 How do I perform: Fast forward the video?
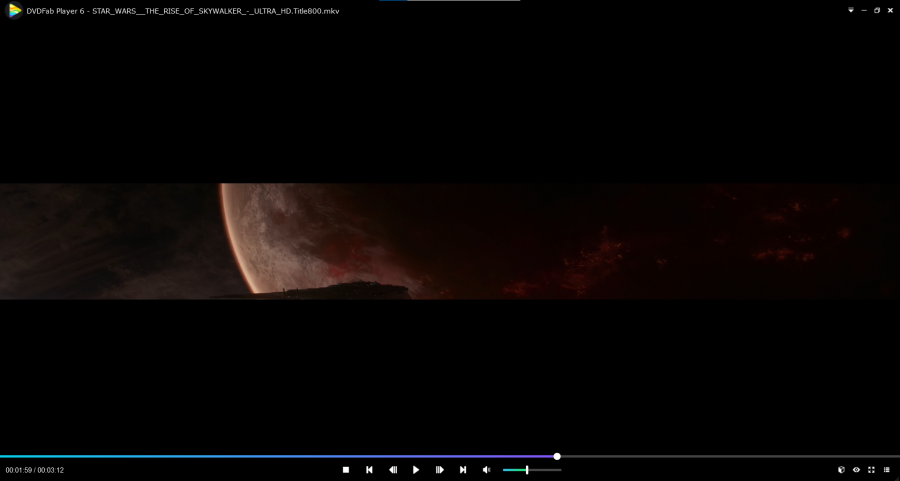coord(439,470)
